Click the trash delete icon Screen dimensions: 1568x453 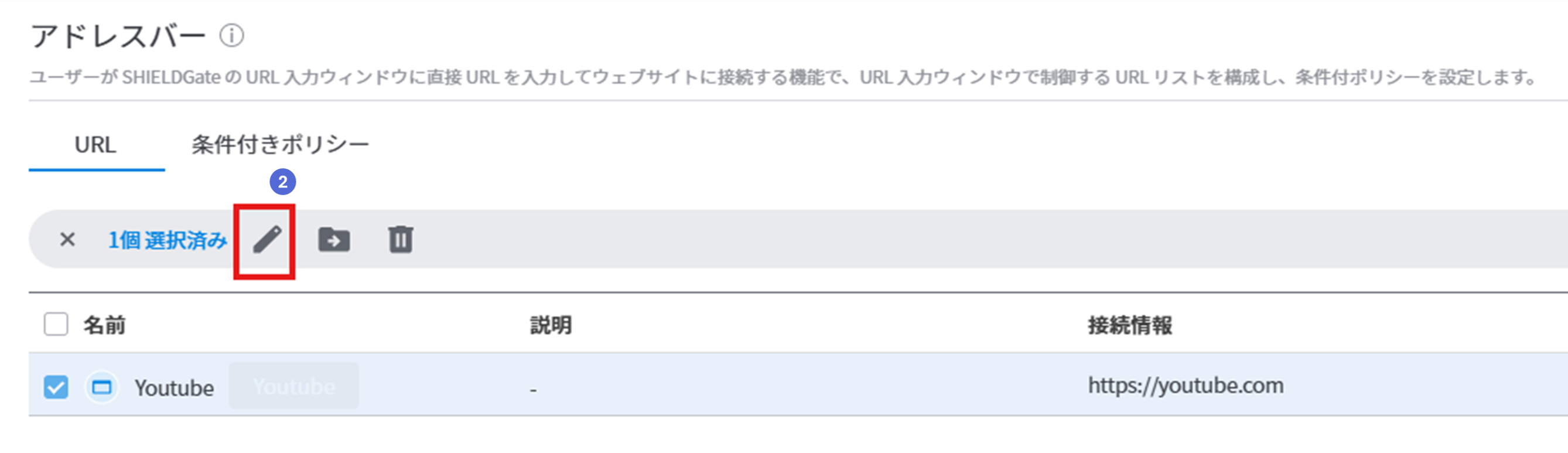click(x=401, y=239)
